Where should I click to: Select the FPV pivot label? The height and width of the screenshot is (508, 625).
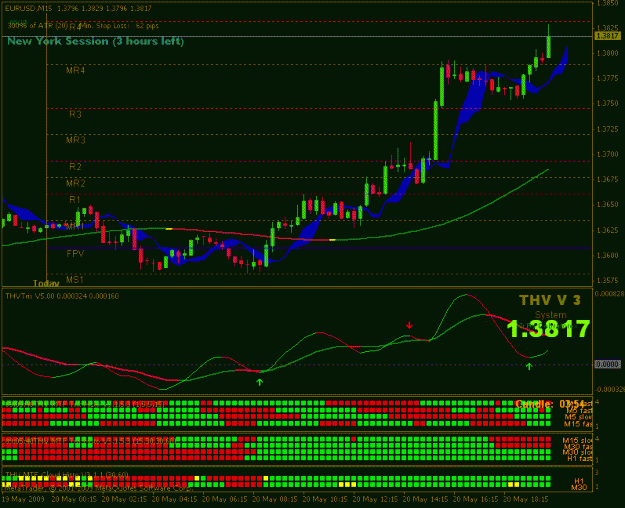[75, 254]
